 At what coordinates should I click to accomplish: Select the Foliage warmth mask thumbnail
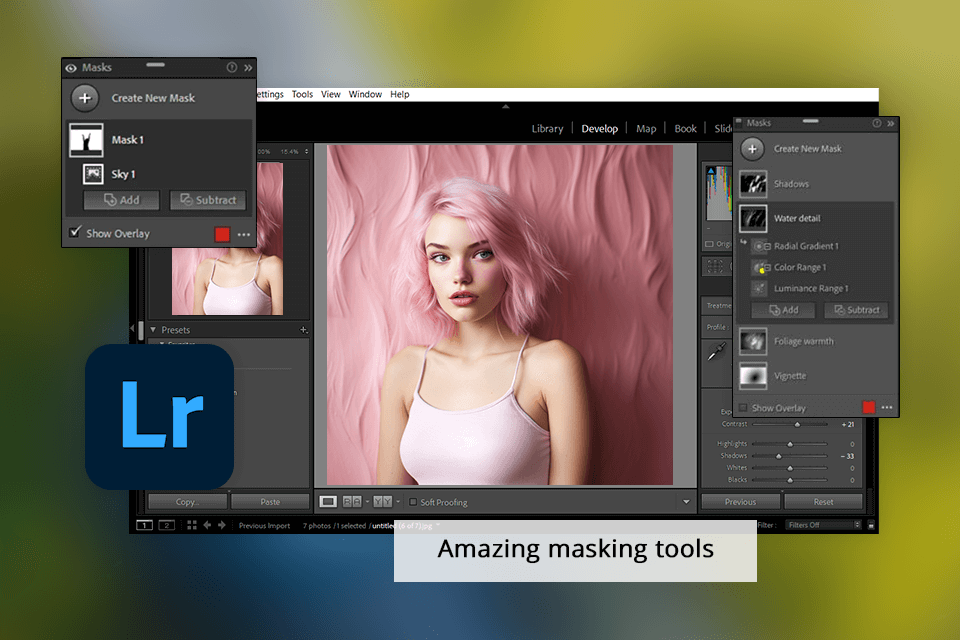point(753,342)
